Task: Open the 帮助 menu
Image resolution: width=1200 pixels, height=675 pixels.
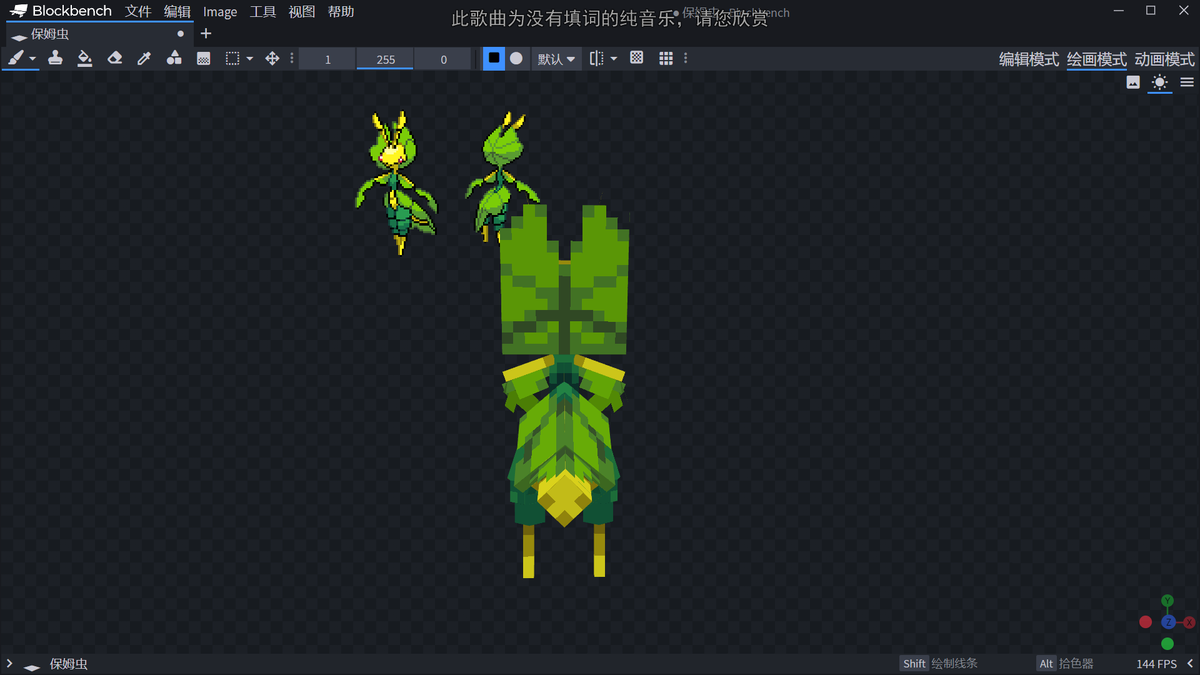Action: [x=341, y=12]
